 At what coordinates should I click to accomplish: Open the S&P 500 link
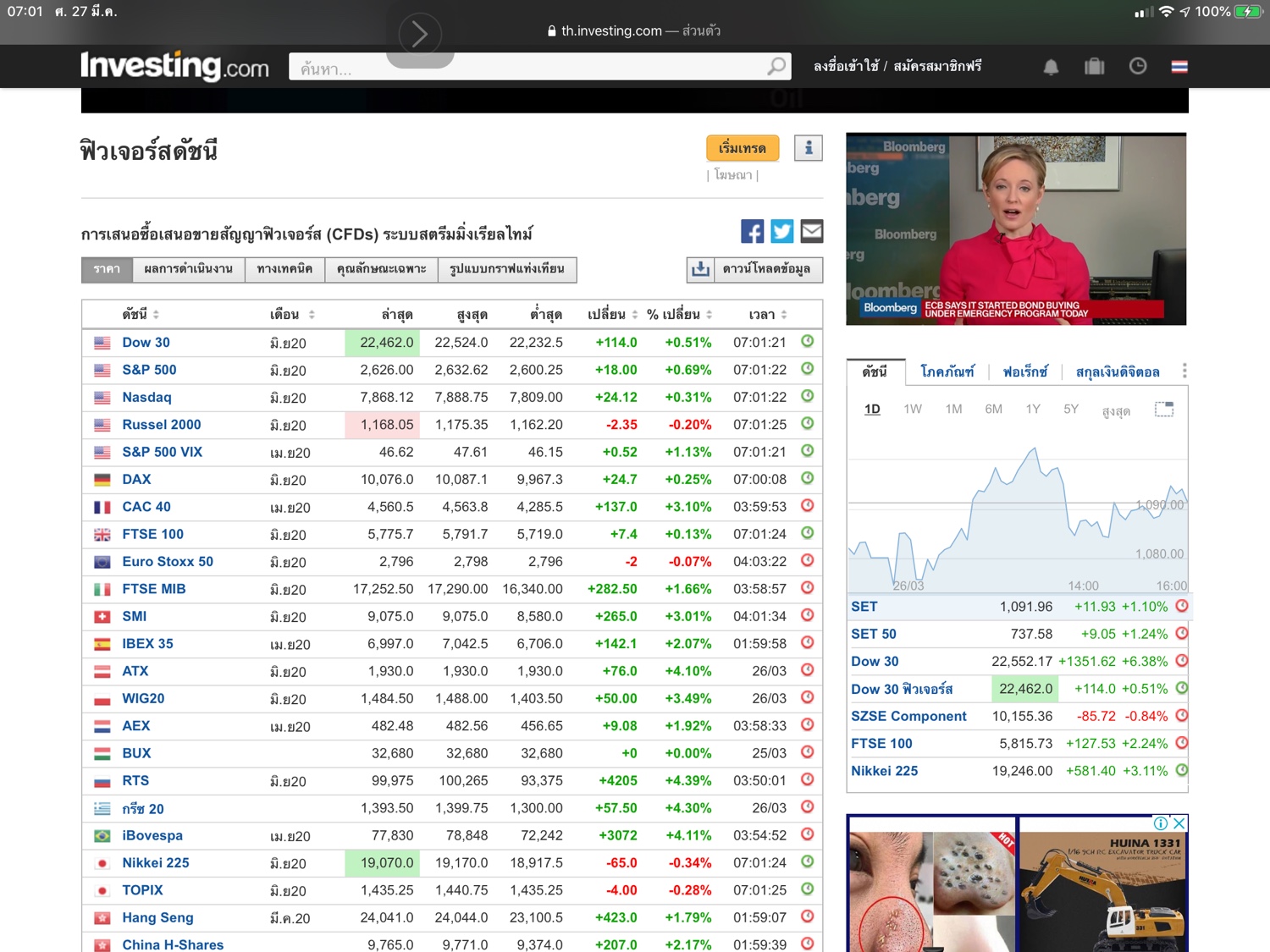(x=149, y=370)
